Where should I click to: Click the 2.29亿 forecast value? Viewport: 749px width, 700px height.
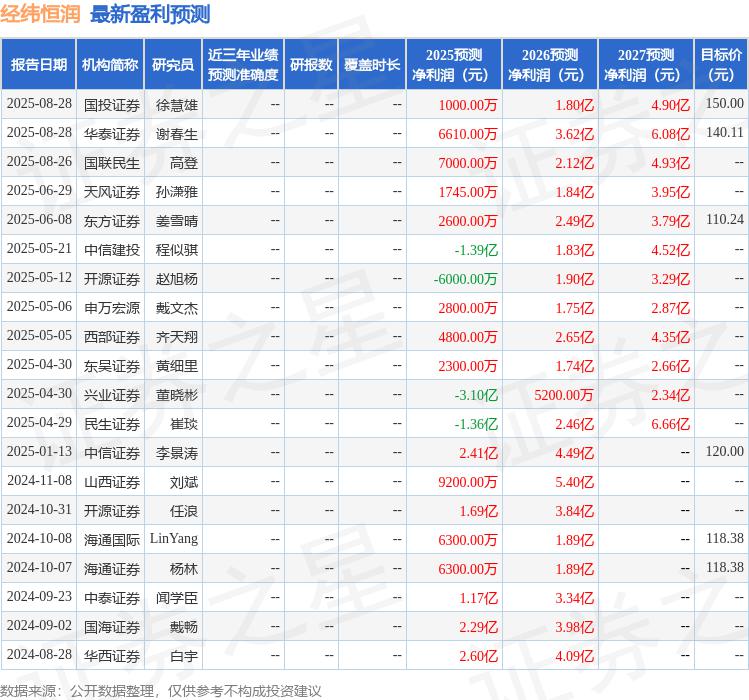click(479, 627)
